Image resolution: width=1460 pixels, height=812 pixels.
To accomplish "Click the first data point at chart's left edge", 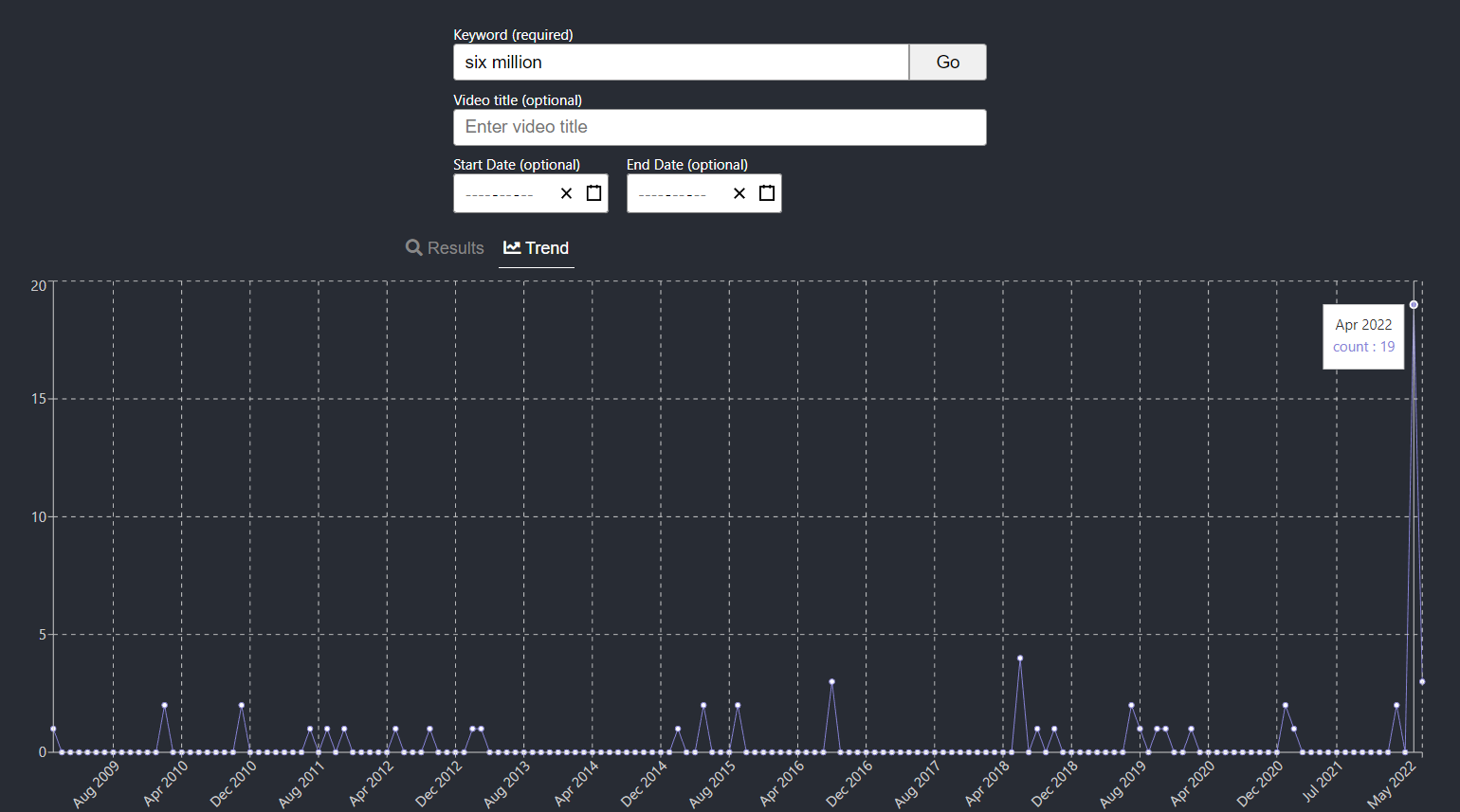I will pos(53,730).
